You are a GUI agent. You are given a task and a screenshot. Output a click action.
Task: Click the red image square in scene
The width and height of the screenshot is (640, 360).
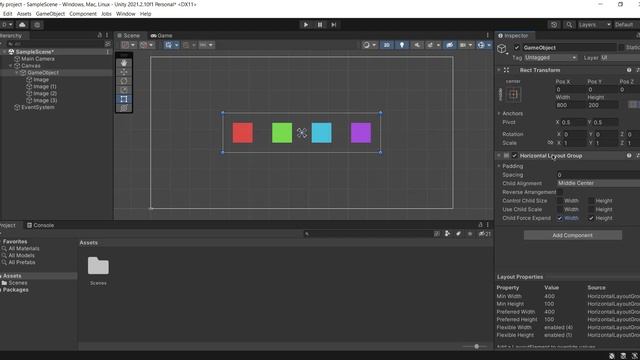(x=242, y=133)
